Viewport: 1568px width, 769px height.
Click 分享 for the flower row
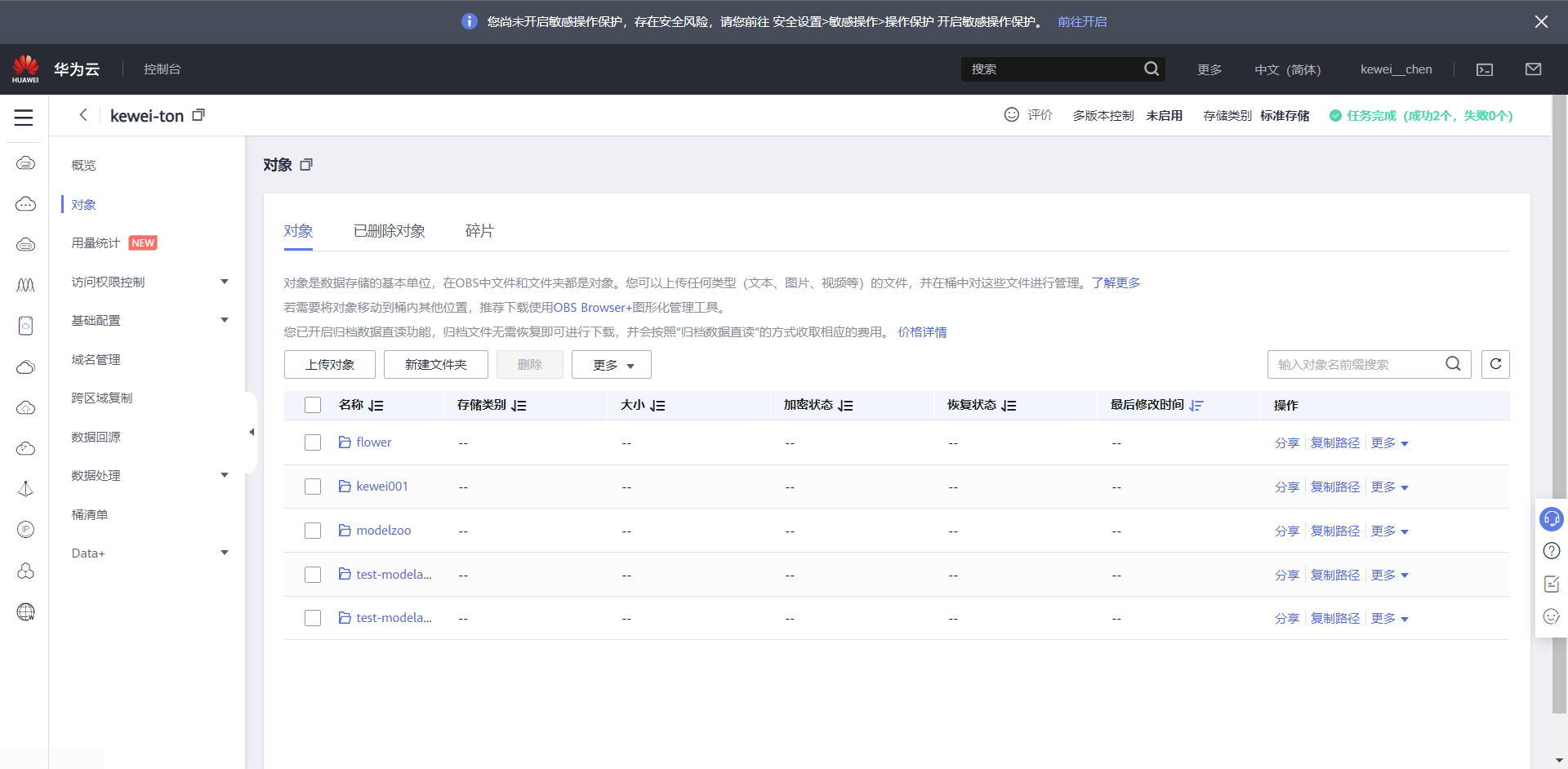coord(1286,442)
